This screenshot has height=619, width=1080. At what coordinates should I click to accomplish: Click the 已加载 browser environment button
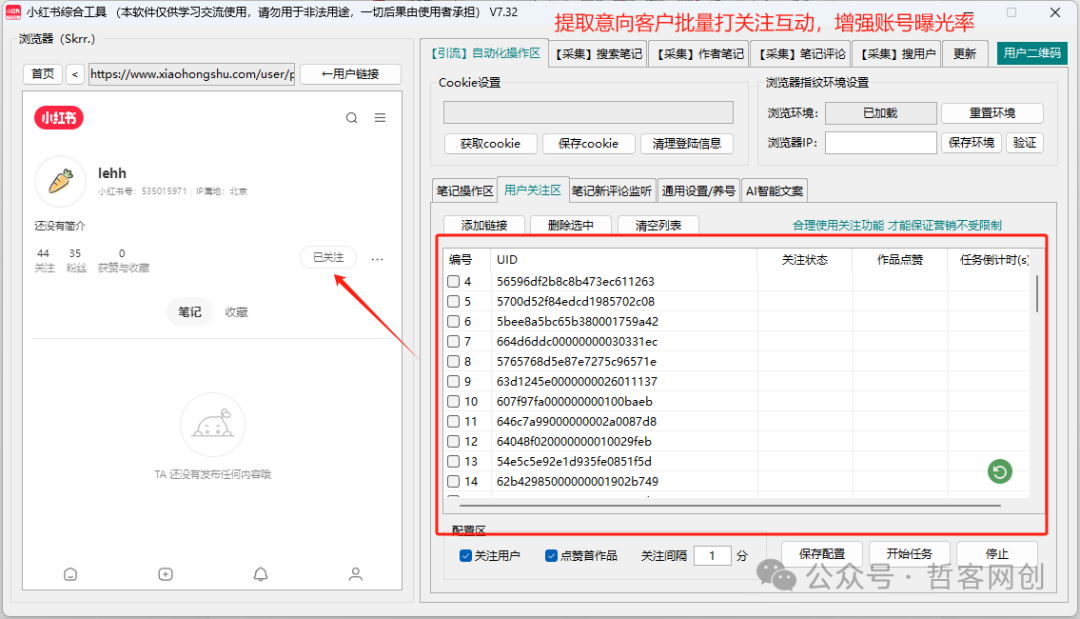[x=880, y=113]
